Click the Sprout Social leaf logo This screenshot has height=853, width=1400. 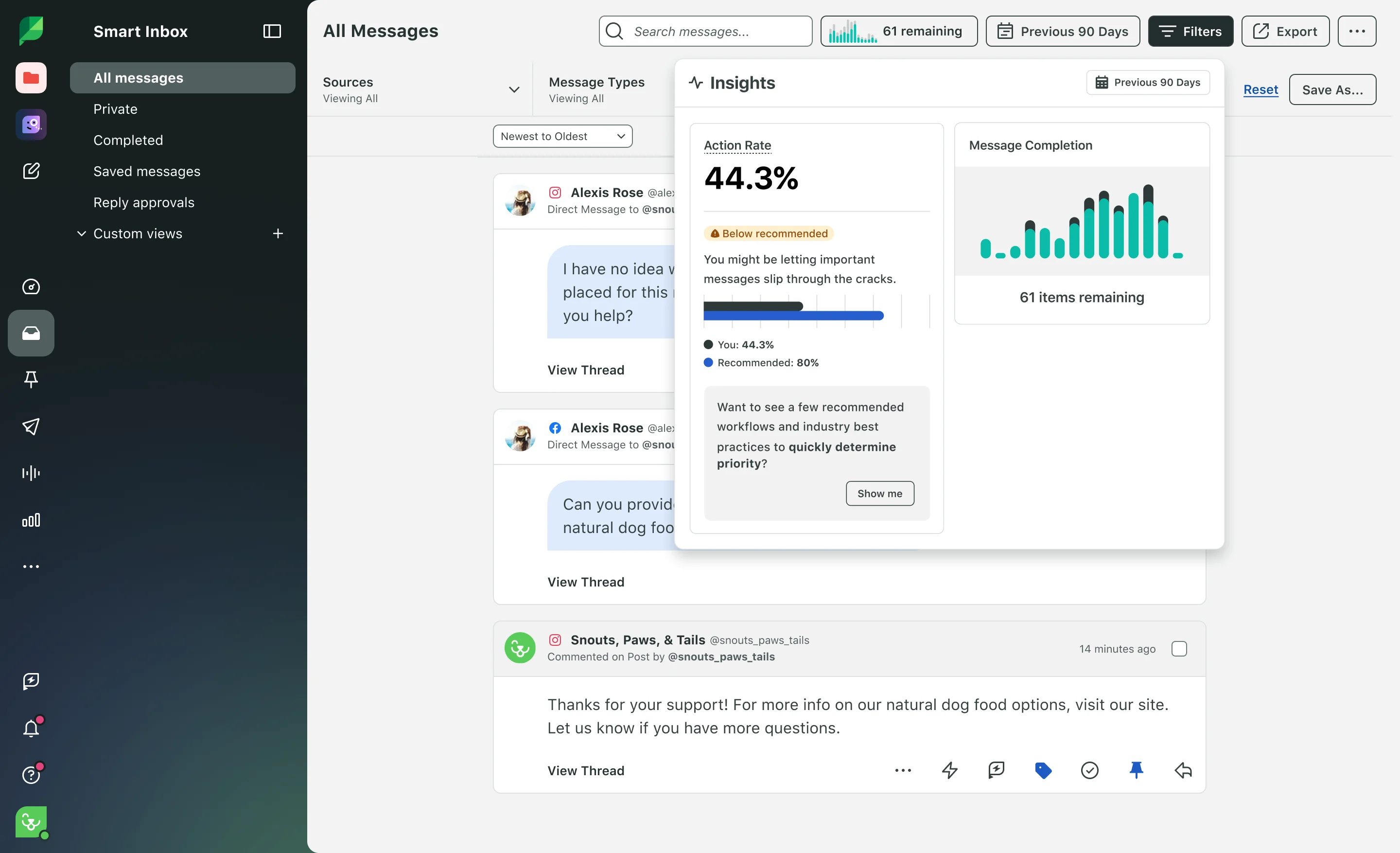click(x=31, y=31)
